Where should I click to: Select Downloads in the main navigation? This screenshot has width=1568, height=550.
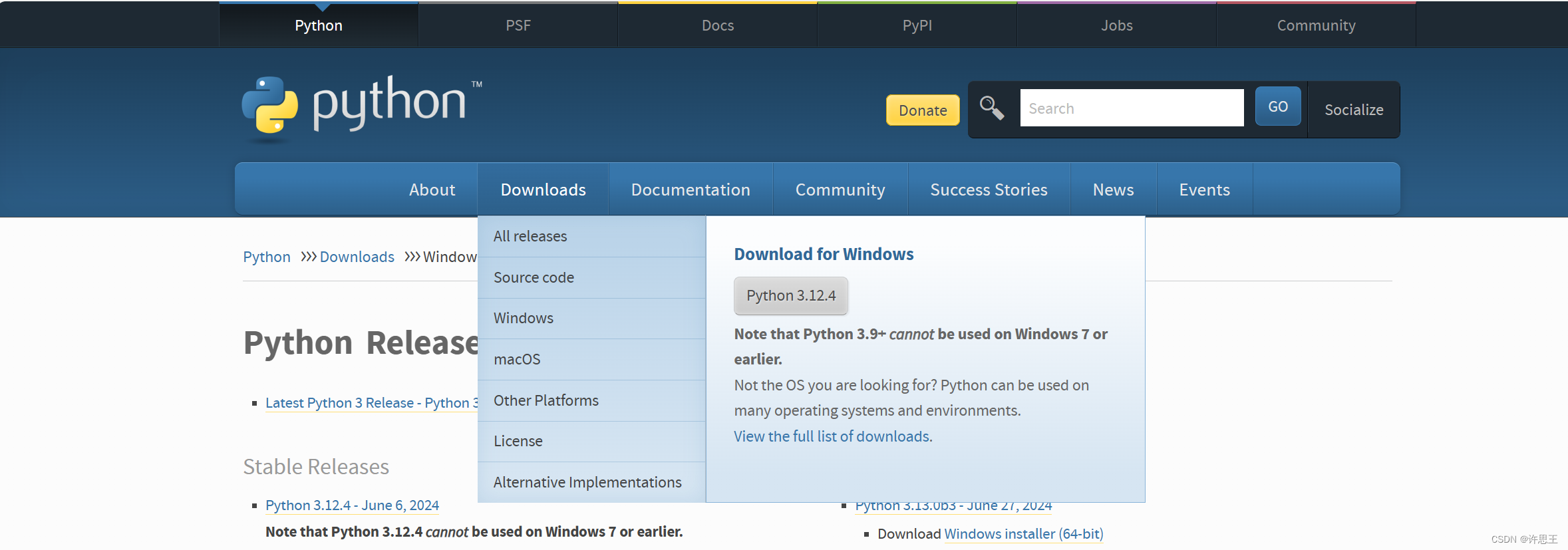[x=544, y=190]
